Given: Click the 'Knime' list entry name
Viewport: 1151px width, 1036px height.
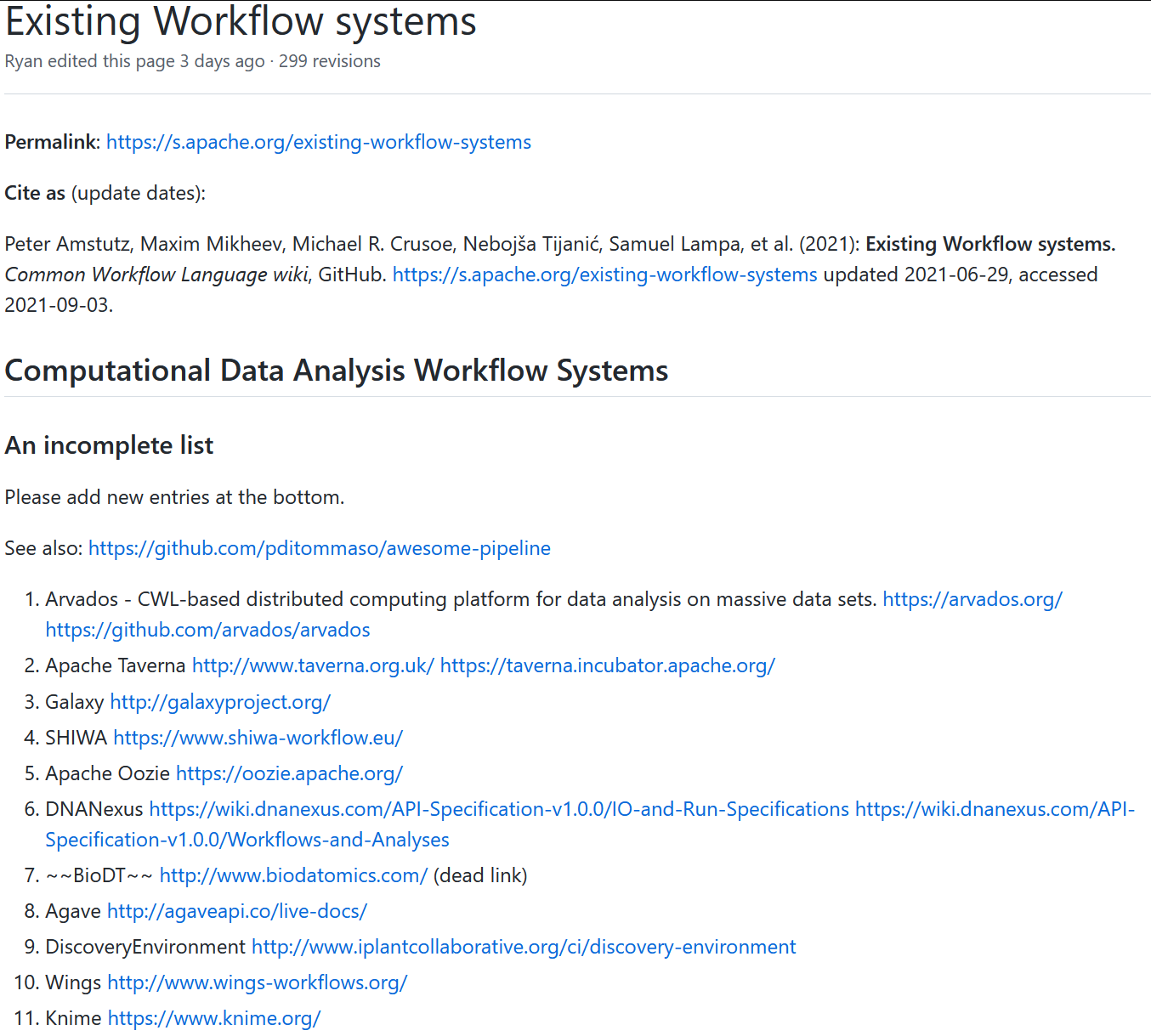Looking at the screenshot, I should 74,1018.
